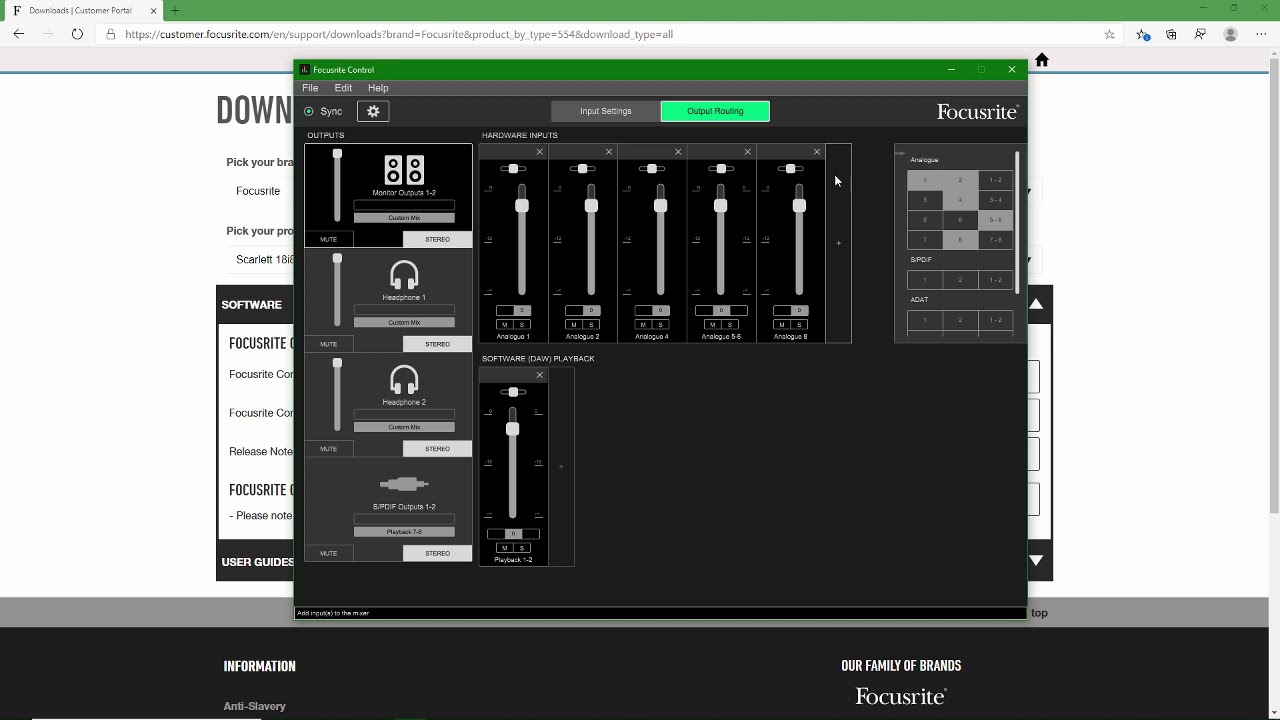The height and width of the screenshot is (720, 1280).
Task: Open the browser profile avatar
Action: [x=1231, y=34]
